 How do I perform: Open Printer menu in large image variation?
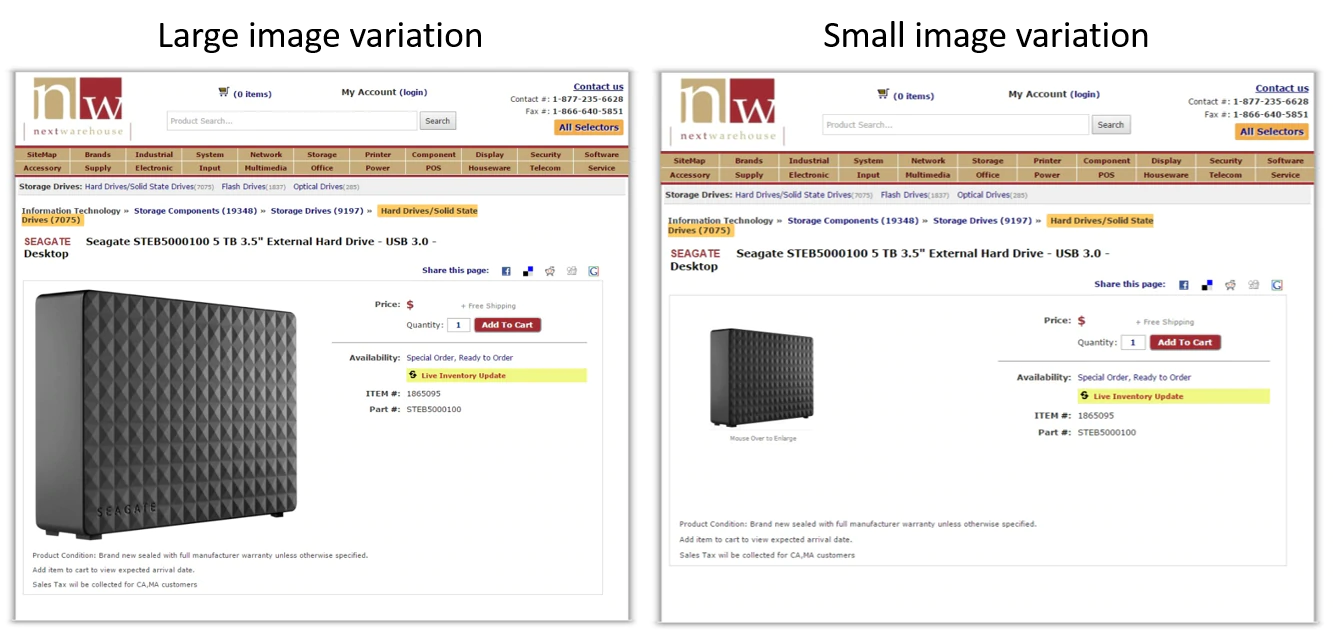coord(378,155)
